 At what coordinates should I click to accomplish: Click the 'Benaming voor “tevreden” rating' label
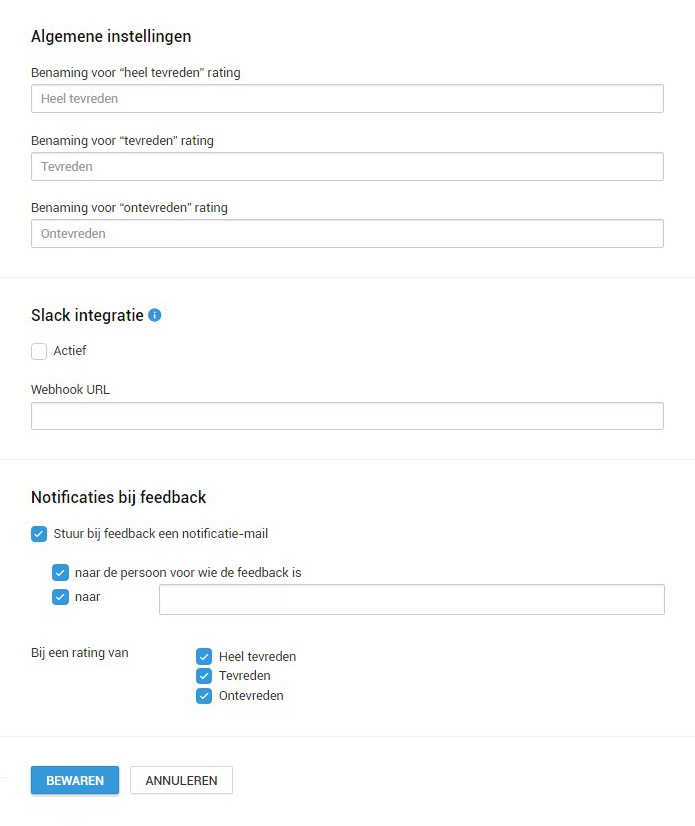[122, 141]
